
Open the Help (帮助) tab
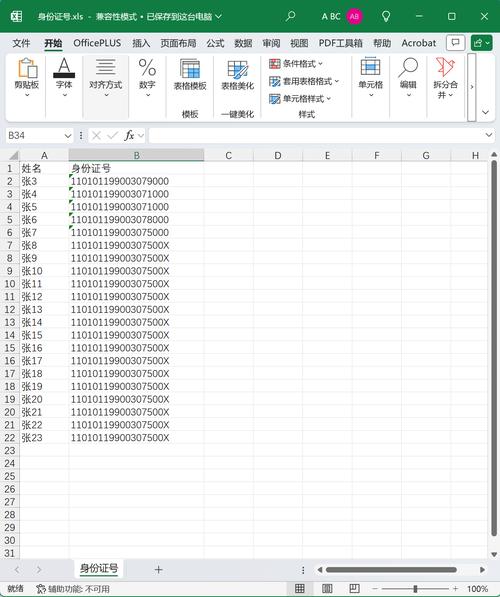pyautogui.click(x=382, y=43)
